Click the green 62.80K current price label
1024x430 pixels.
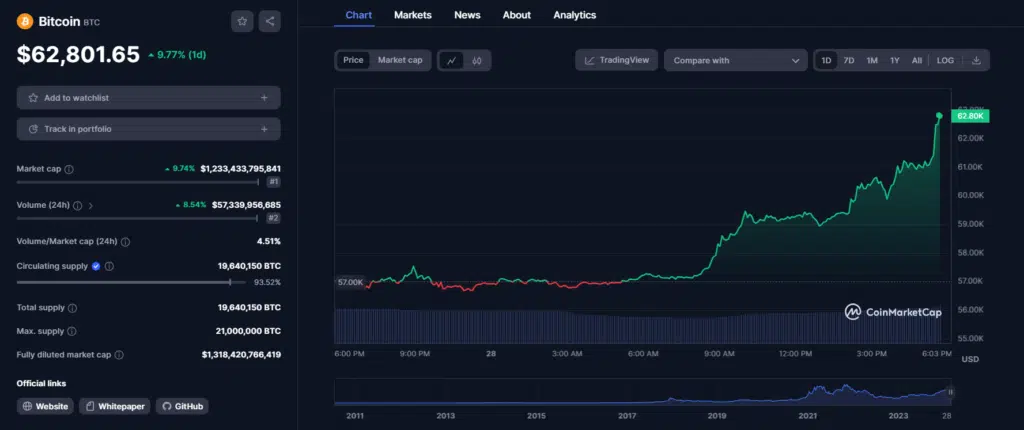[970, 116]
